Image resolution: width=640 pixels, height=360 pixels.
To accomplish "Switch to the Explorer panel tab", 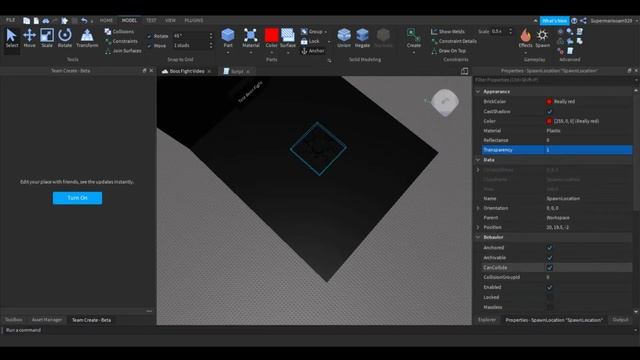I will click(x=487, y=320).
